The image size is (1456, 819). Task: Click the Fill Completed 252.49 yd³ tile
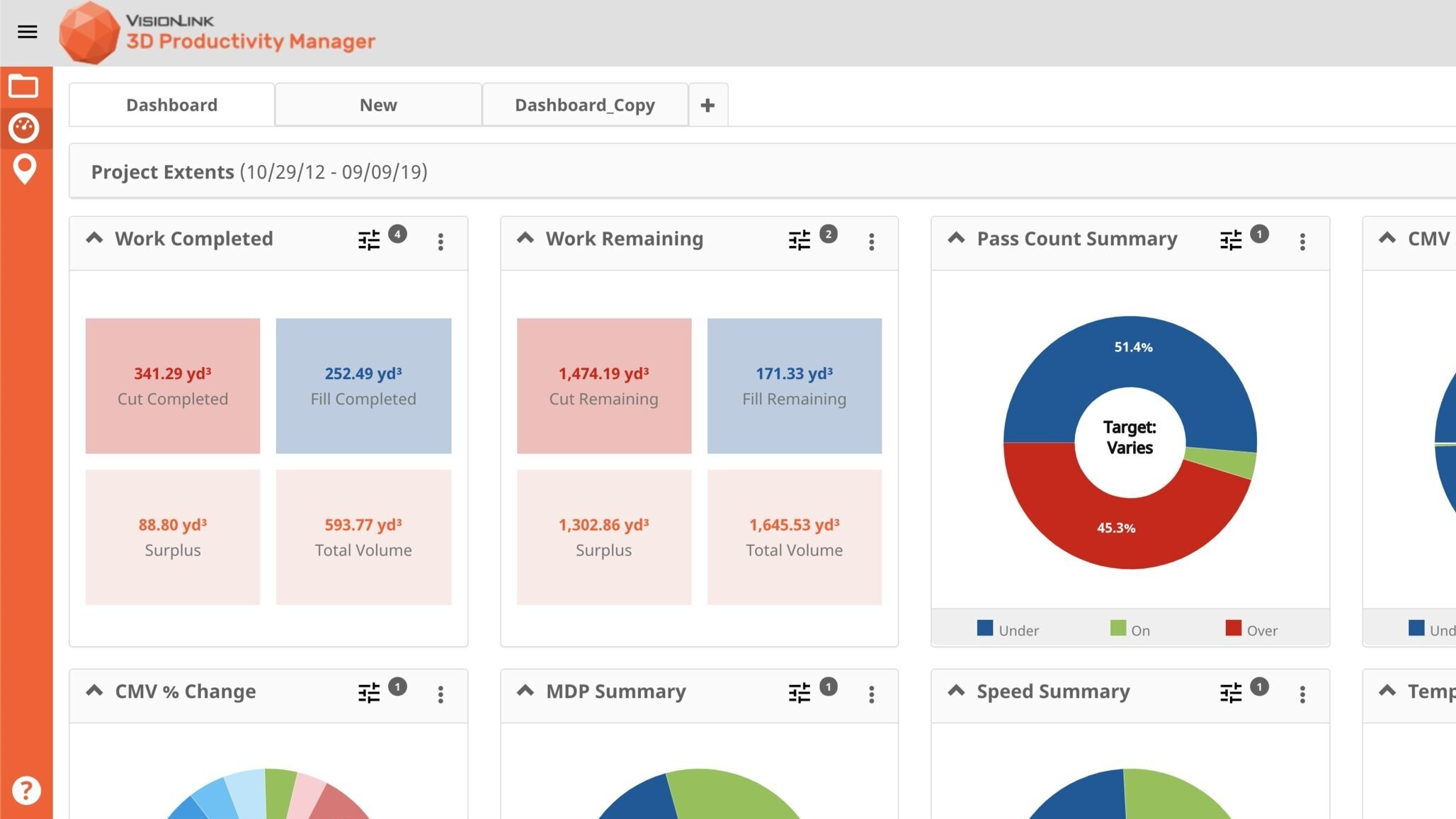tap(363, 385)
